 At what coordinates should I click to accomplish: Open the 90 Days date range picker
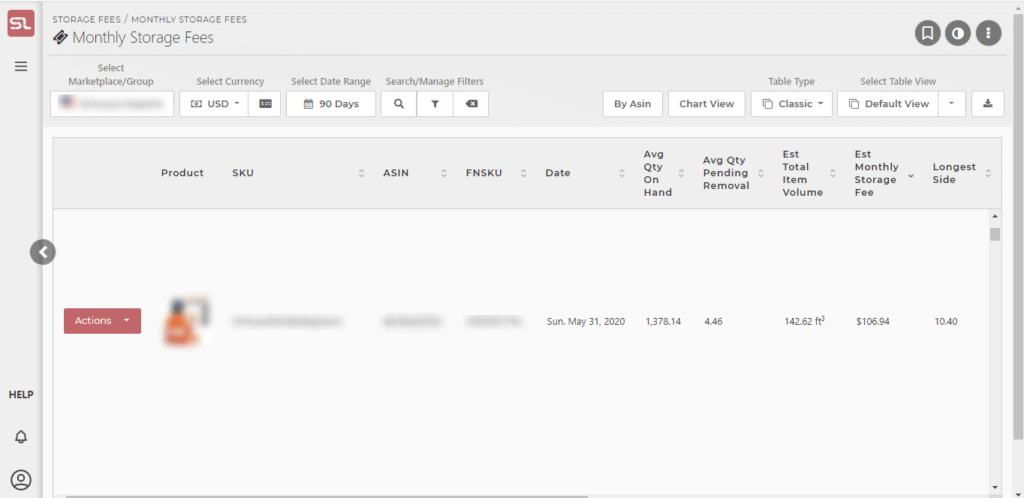point(331,104)
